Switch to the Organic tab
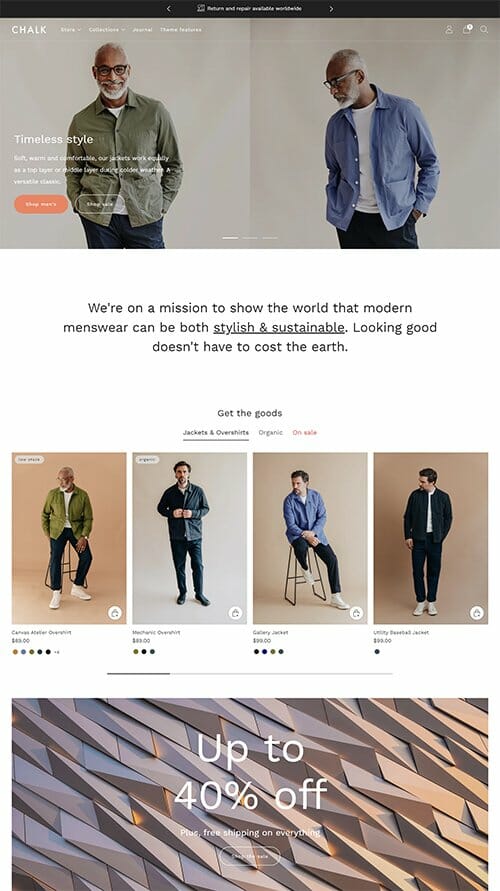 tap(270, 432)
